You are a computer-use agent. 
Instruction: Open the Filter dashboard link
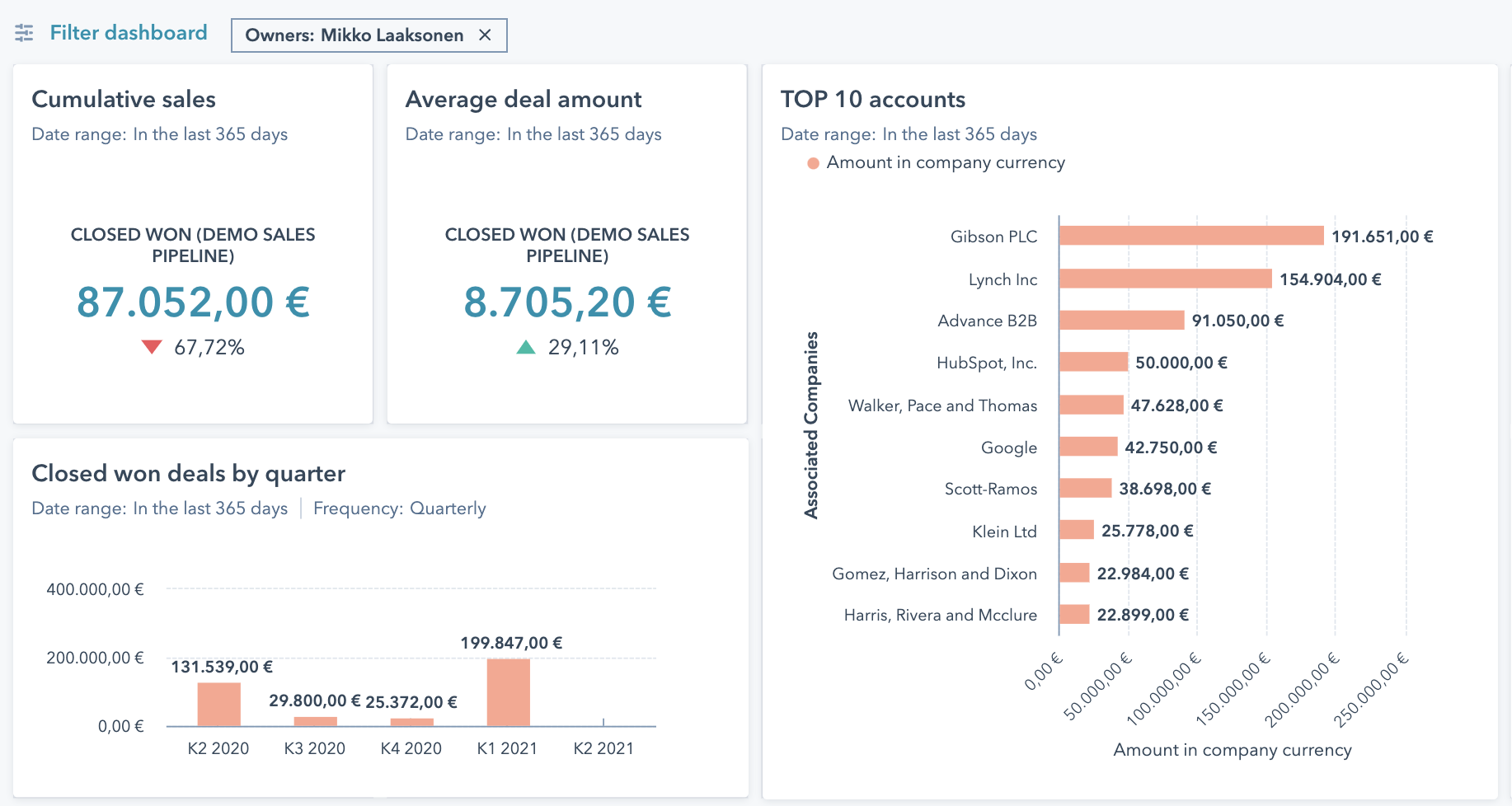click(129, 33)
